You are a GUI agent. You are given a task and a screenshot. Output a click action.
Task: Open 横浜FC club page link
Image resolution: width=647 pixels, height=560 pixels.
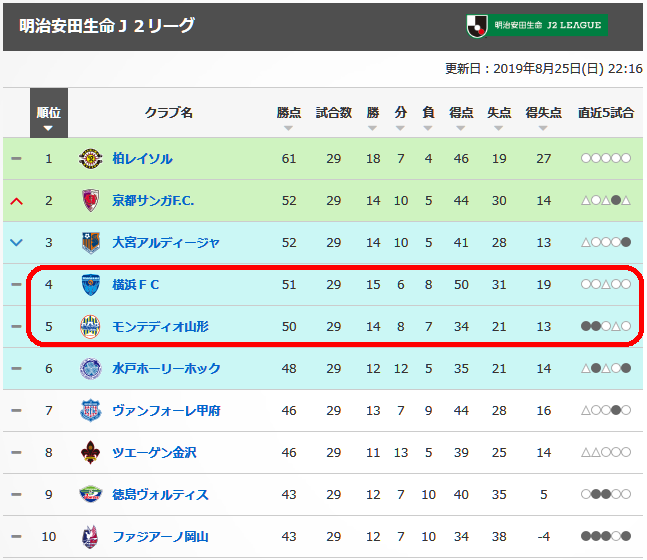click(136, 285)
